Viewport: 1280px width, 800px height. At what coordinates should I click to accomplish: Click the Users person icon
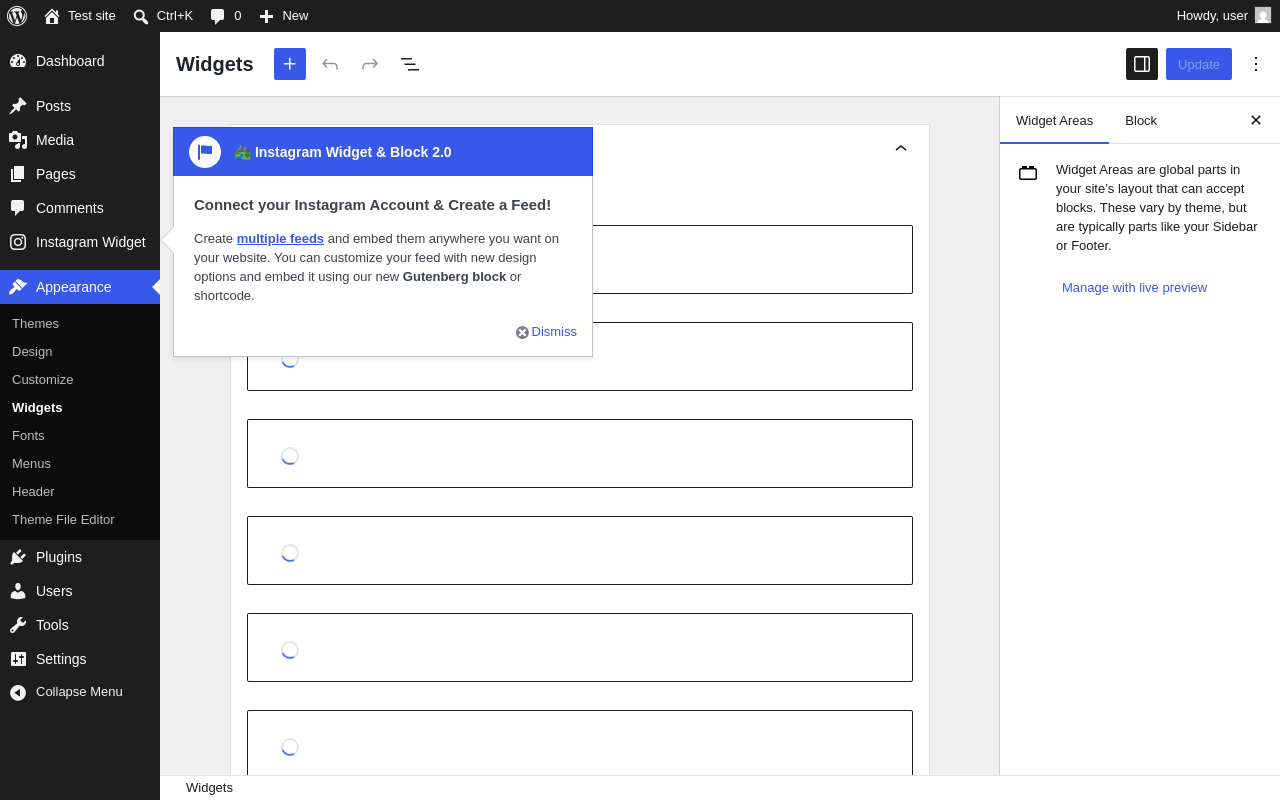click(x=18, y=591)
